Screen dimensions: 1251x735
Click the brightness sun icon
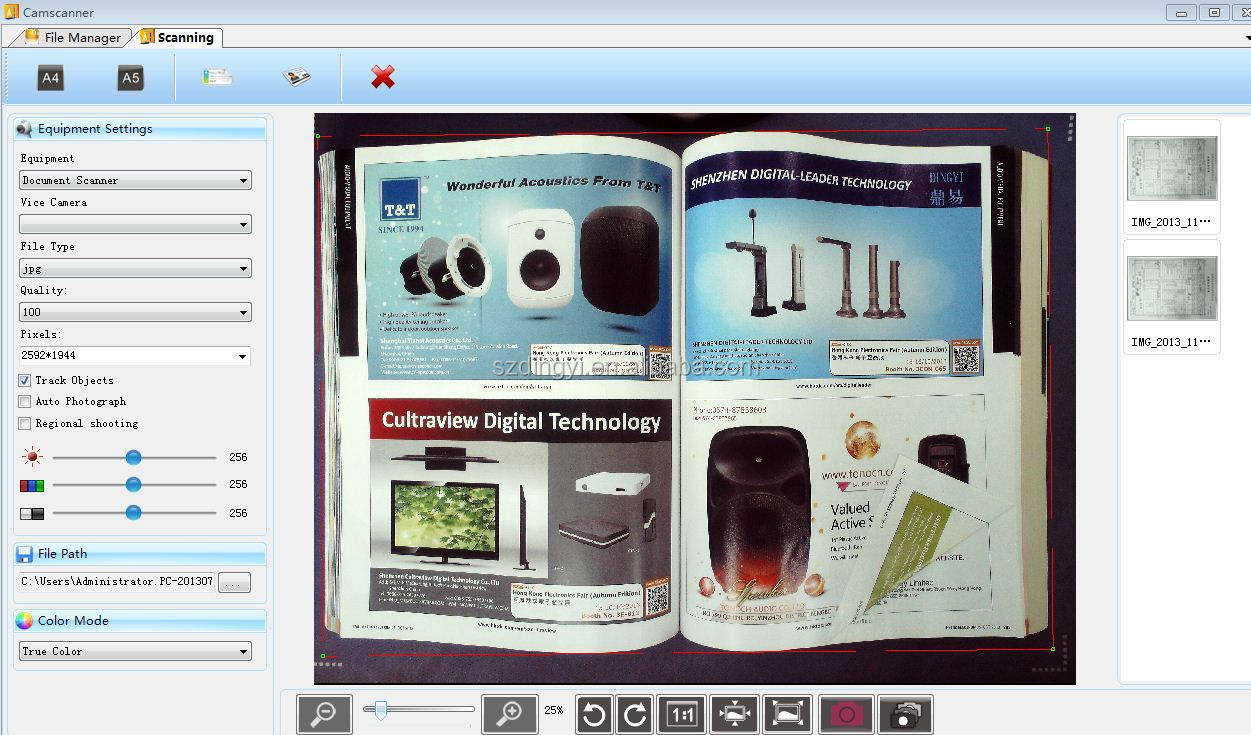tap(32, 457)
